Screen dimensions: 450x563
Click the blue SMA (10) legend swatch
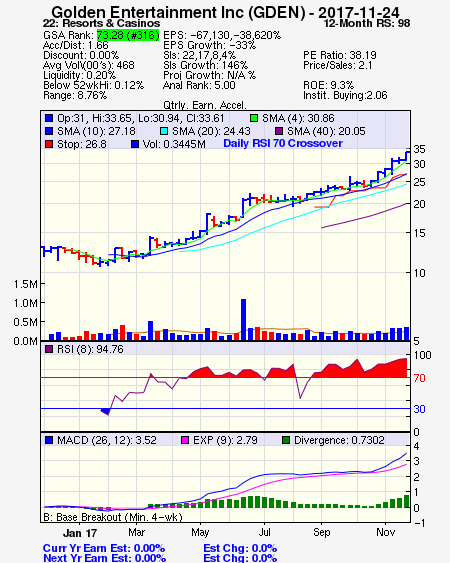tap(49, 131)
